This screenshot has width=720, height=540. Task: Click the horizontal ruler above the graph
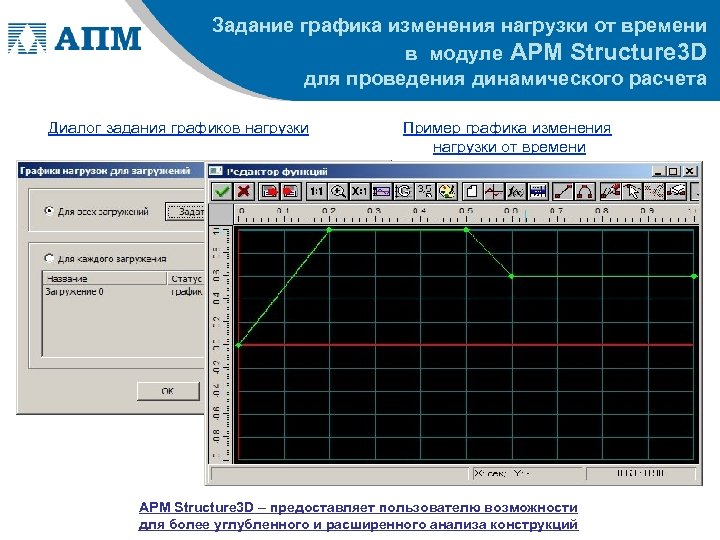click(x=466, y=214)
